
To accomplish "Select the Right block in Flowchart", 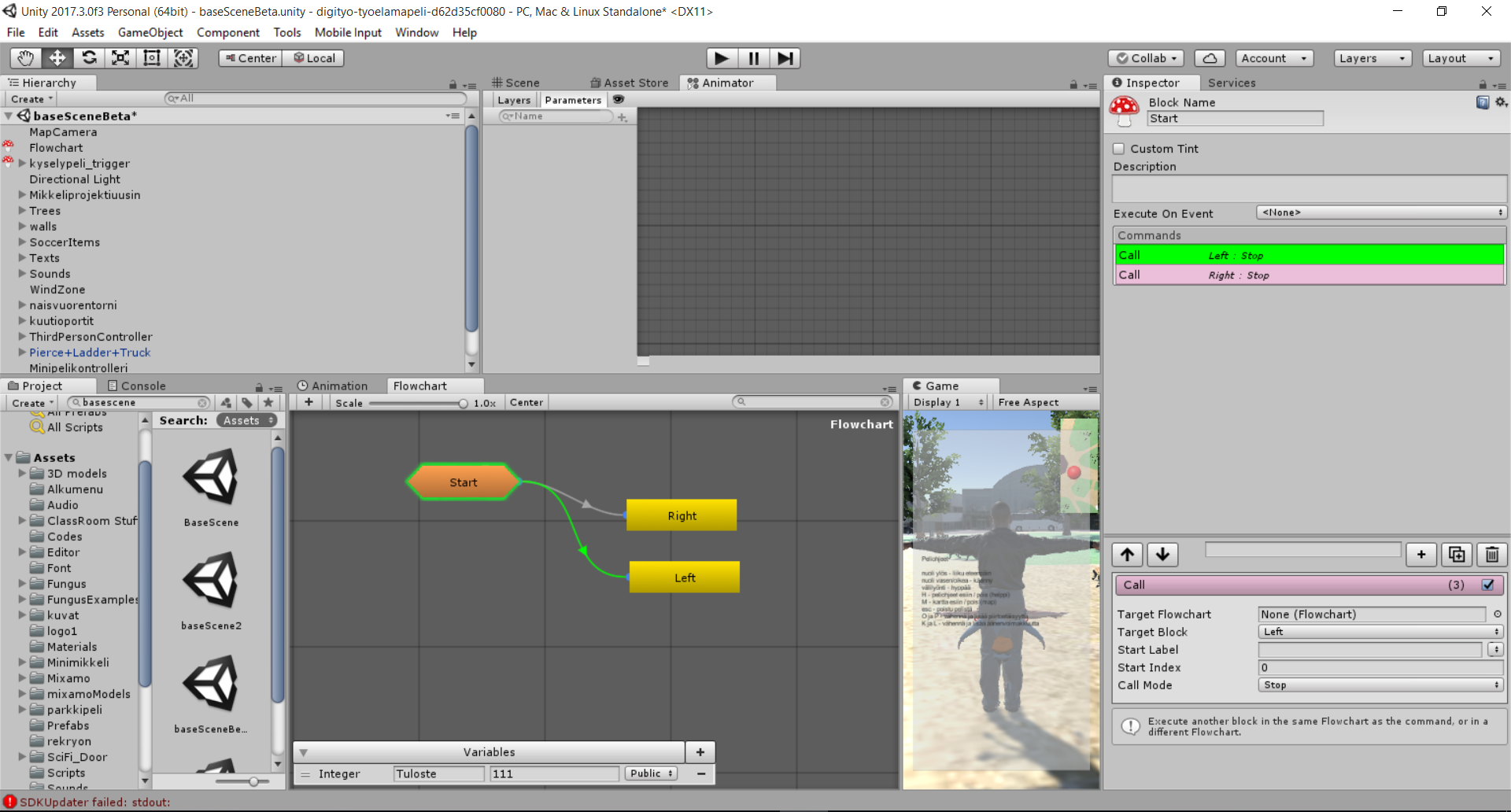I will click(682, 515).
